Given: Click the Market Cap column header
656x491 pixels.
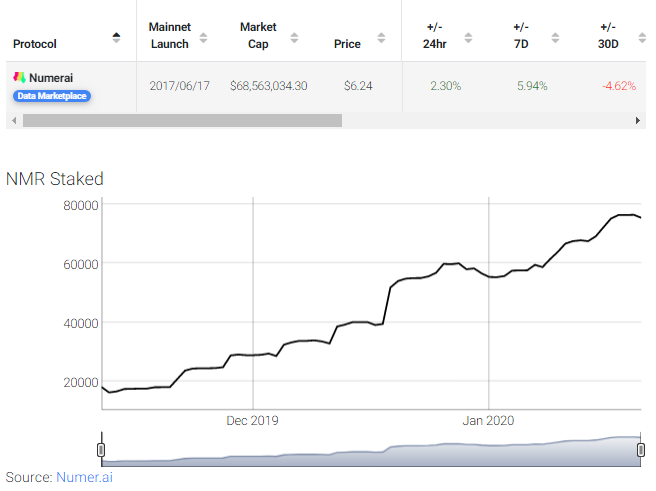Looking at the screenshot, I should [258, 36].
